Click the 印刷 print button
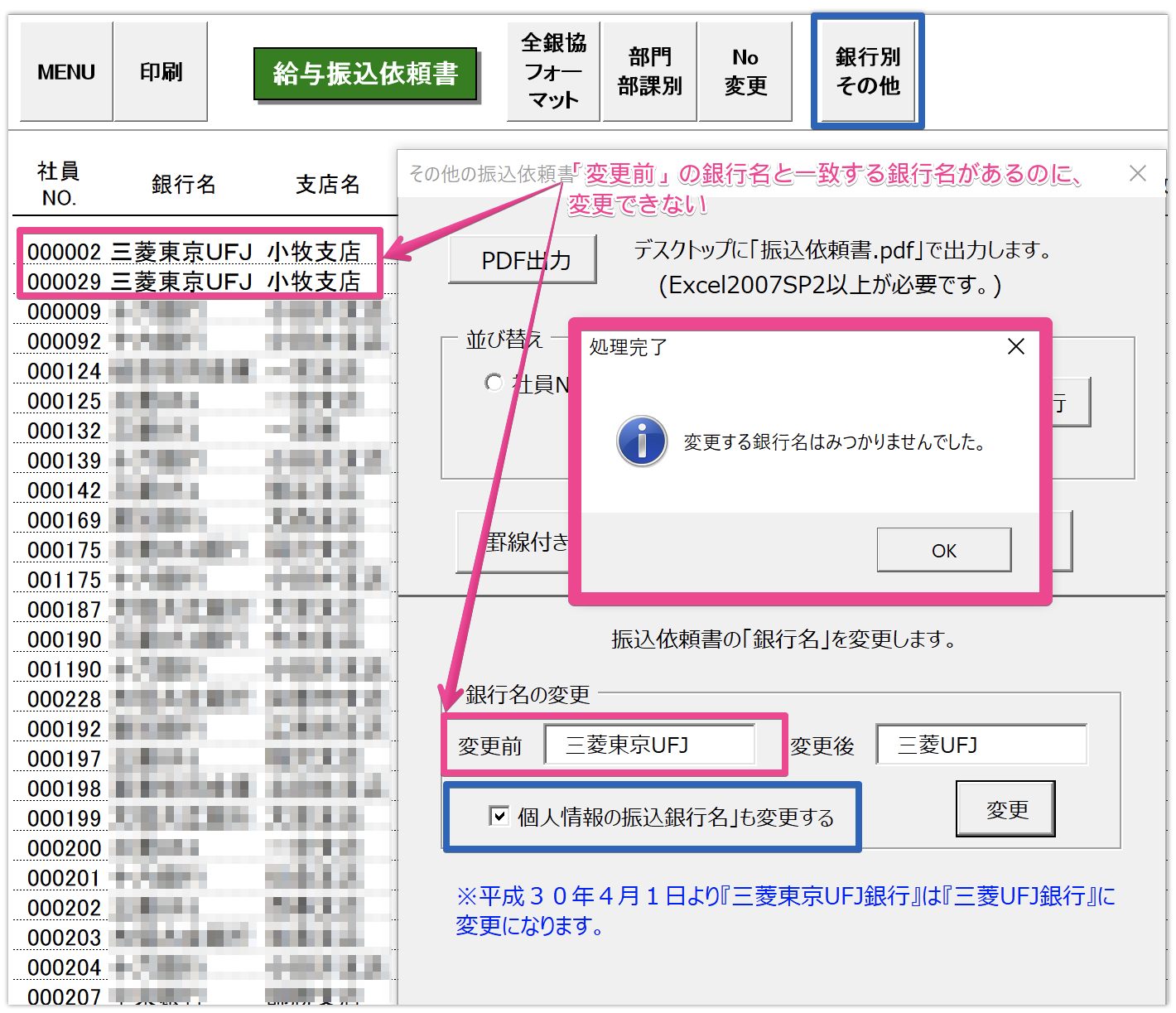Viewport: 1176px width, 1013px height. coord(161,72)
